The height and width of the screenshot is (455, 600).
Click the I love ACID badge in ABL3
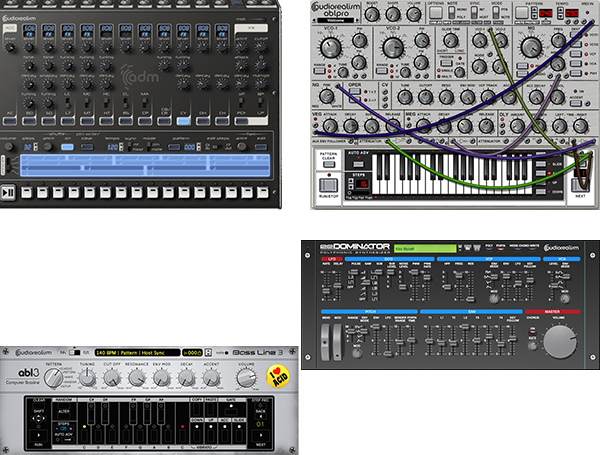278,377
